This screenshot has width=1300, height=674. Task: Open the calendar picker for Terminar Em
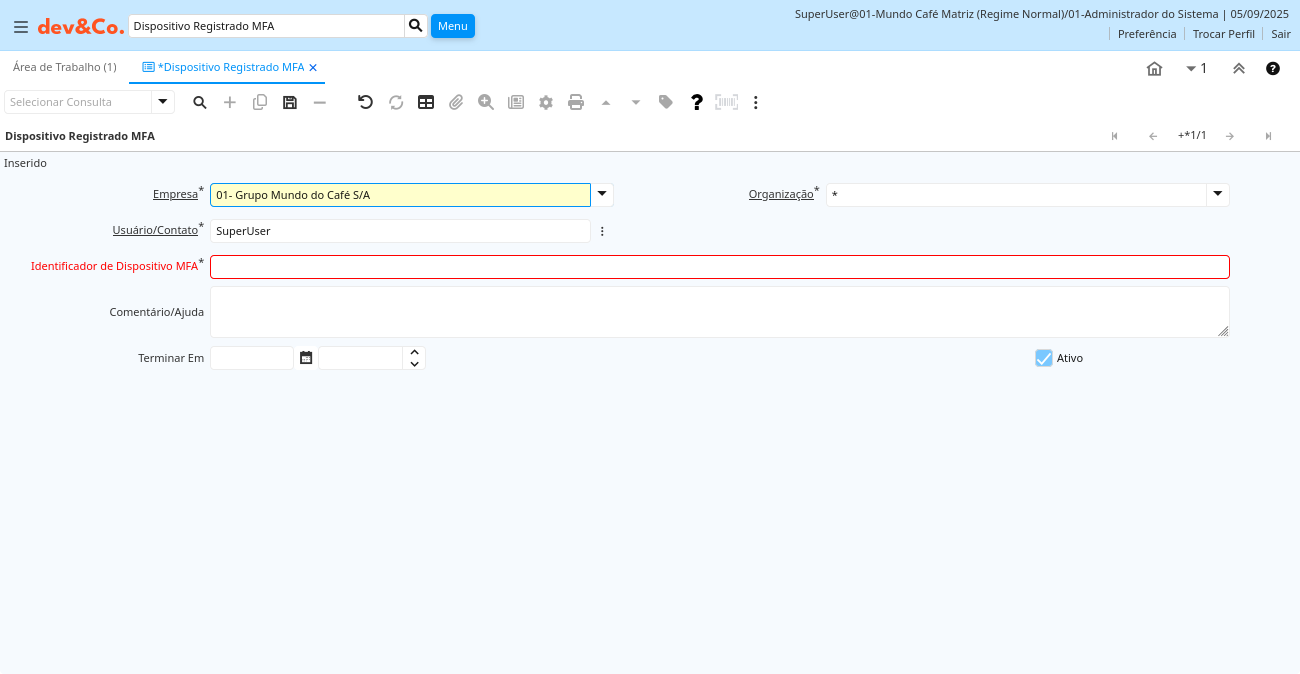pos(306,358)
